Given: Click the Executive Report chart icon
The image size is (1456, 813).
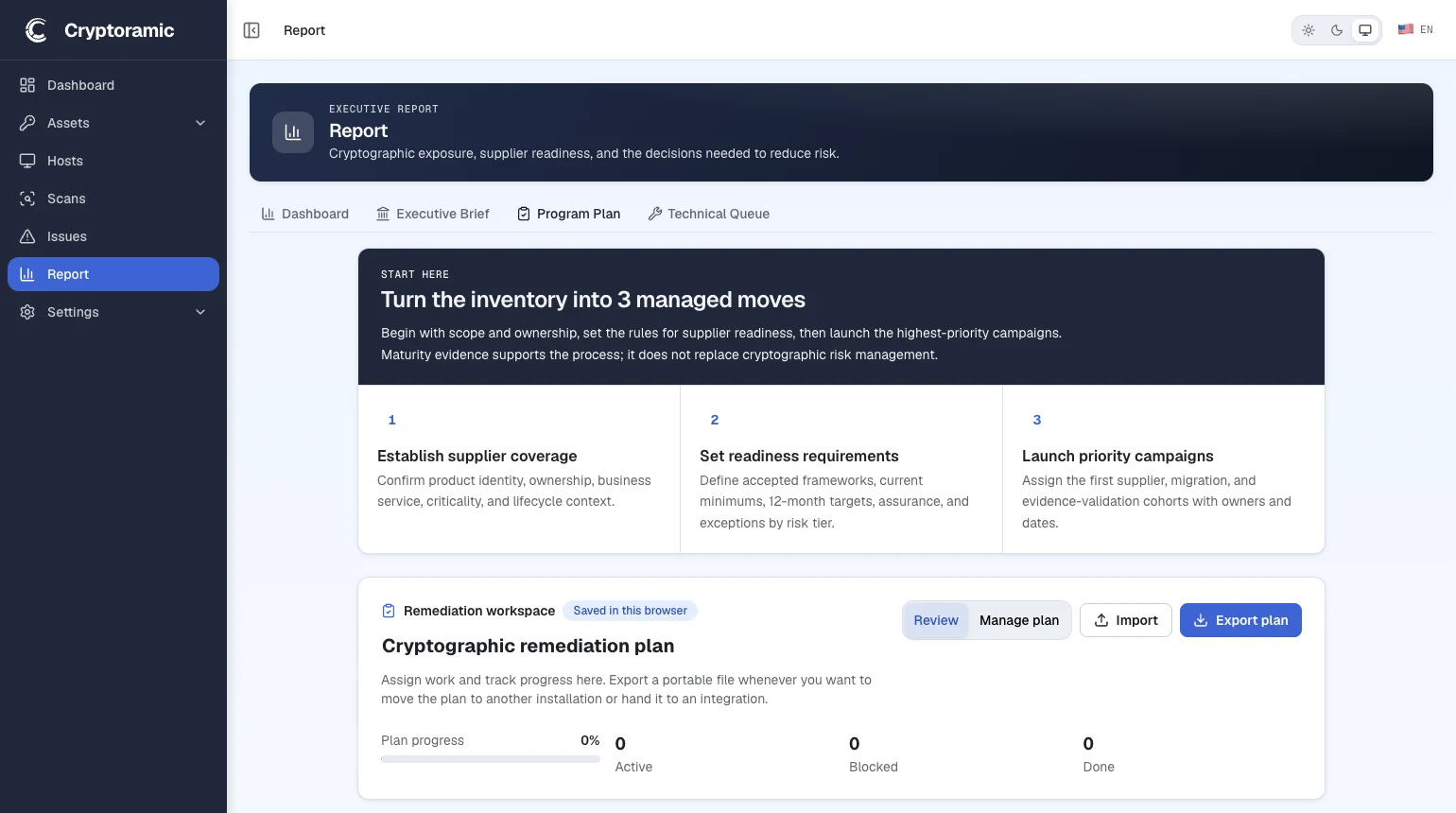Looking at the screenshot, I should click(x=293, y=132).
